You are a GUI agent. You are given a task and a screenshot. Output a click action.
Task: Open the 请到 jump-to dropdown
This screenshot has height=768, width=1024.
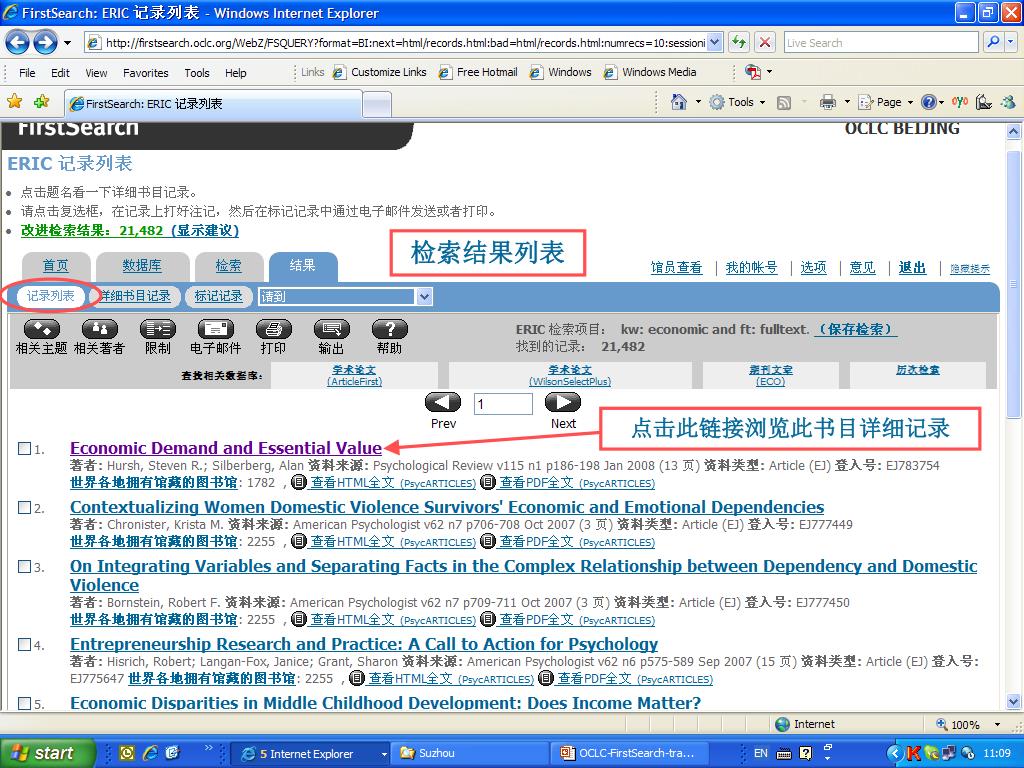pyautogui.click(x=424, y=296)
